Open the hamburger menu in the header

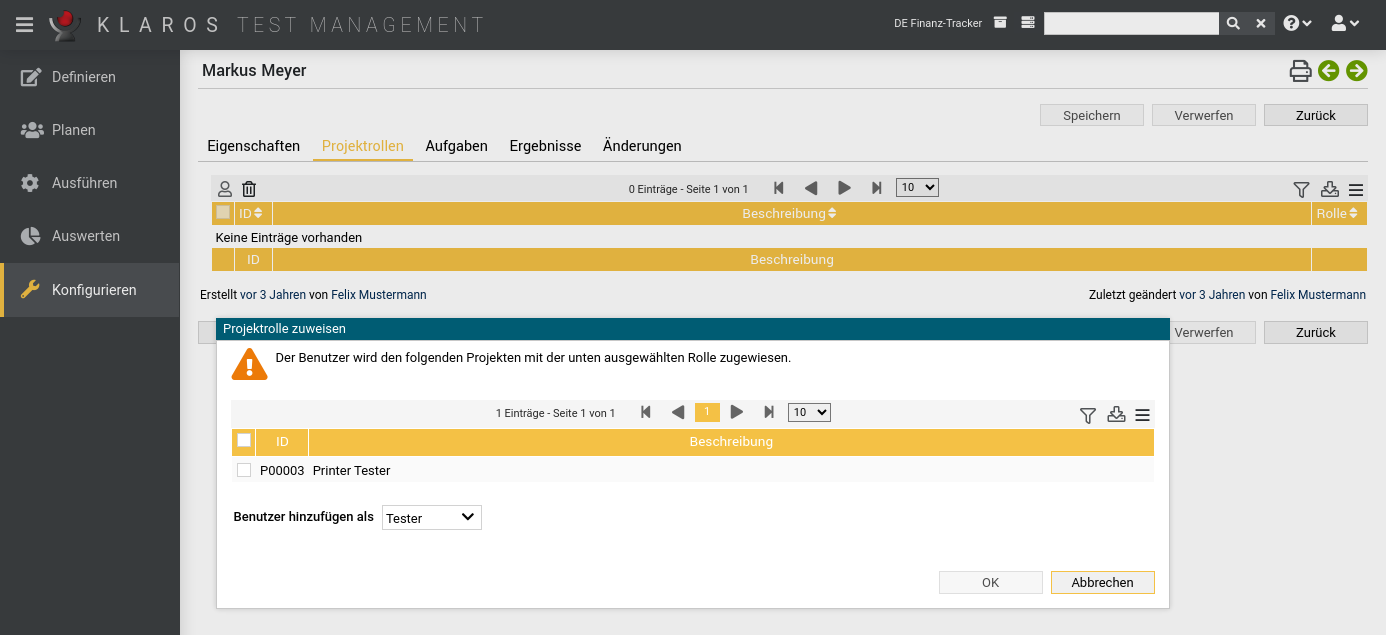pos(24,24)
